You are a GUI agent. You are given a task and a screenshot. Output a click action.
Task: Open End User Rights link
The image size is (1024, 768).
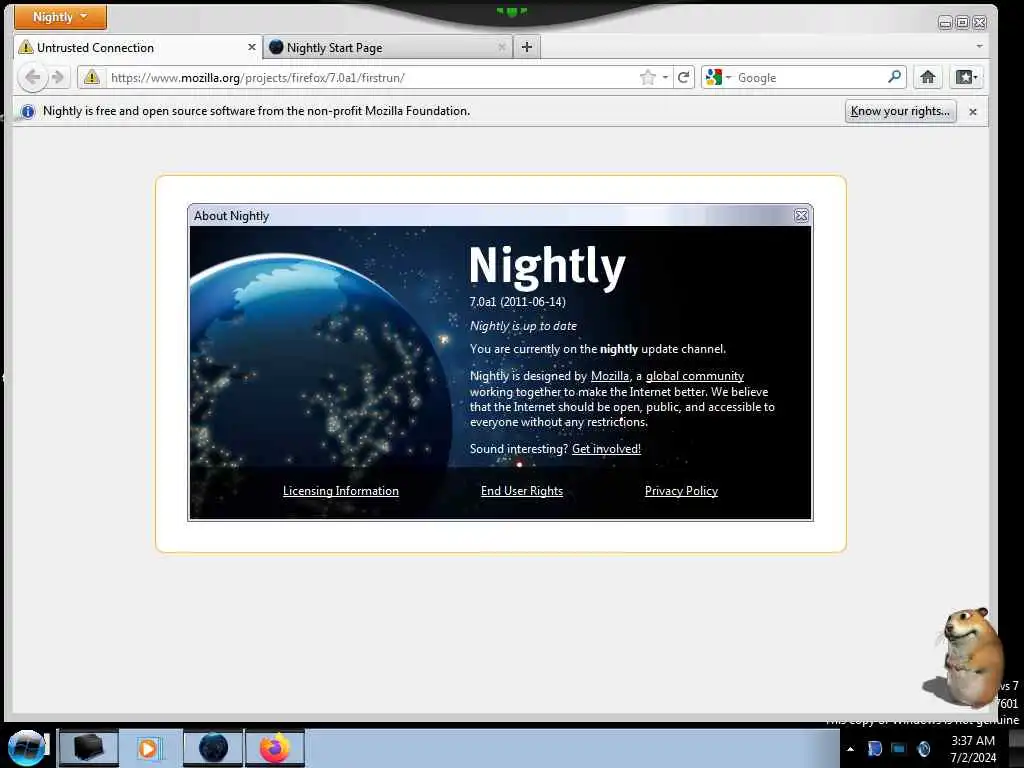click(522, 491)
